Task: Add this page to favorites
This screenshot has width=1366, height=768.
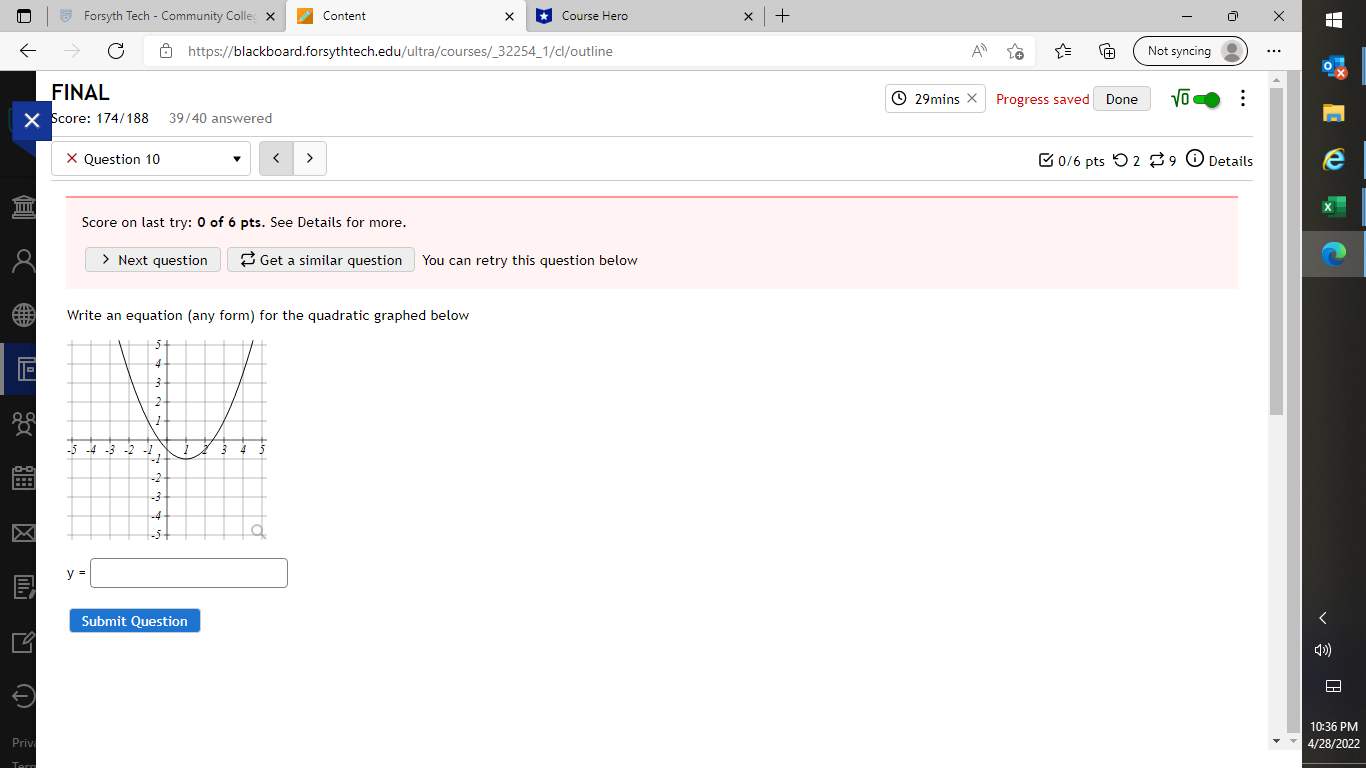Action: coord(1016,51)
